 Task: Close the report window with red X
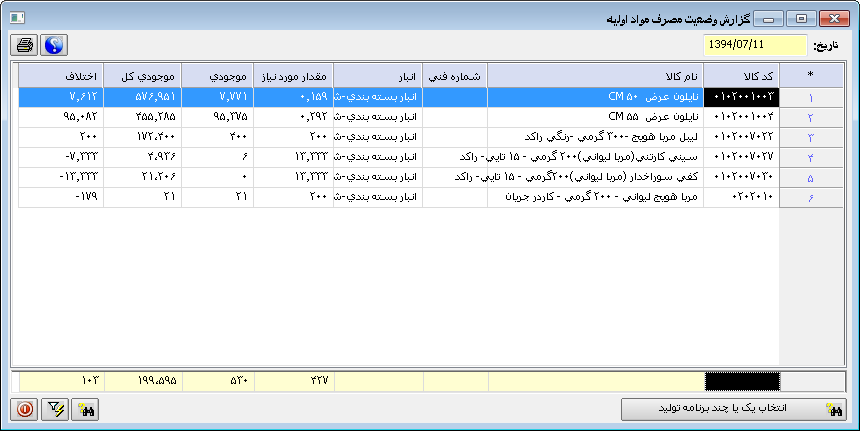834,19
